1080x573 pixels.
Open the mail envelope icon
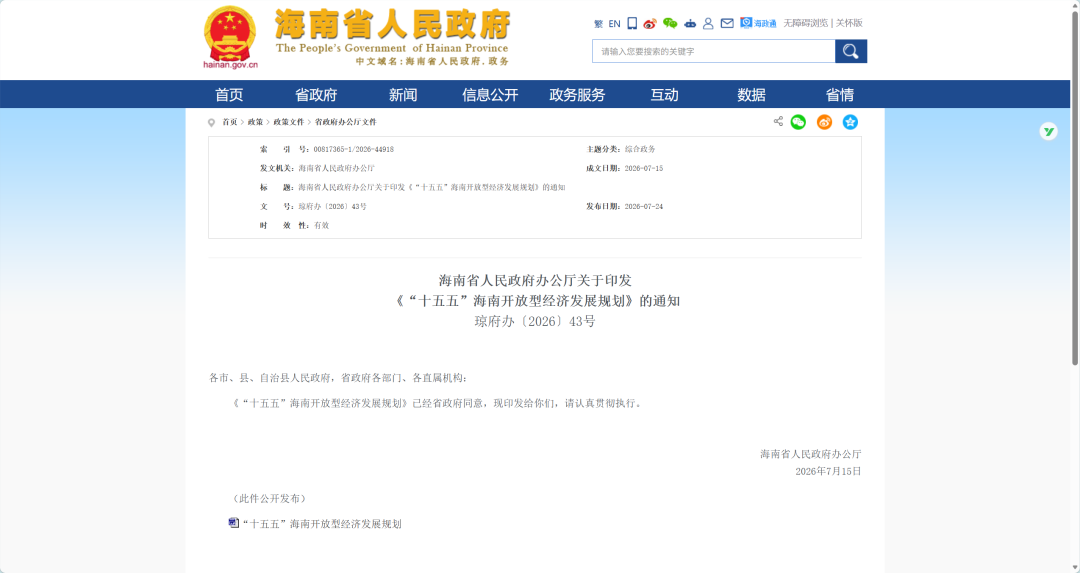click(727, 23)
